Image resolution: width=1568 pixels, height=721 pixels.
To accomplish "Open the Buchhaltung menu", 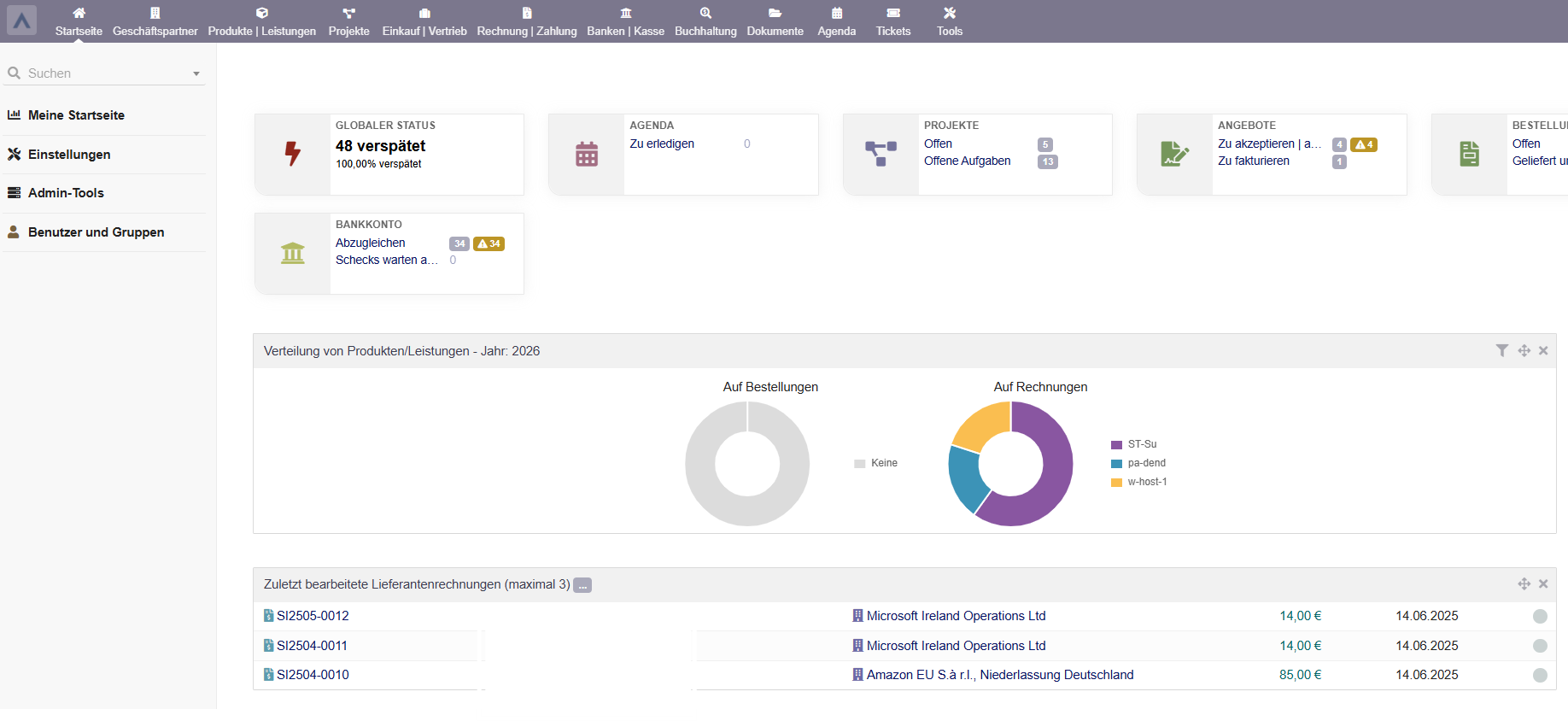I will (705, 21).
